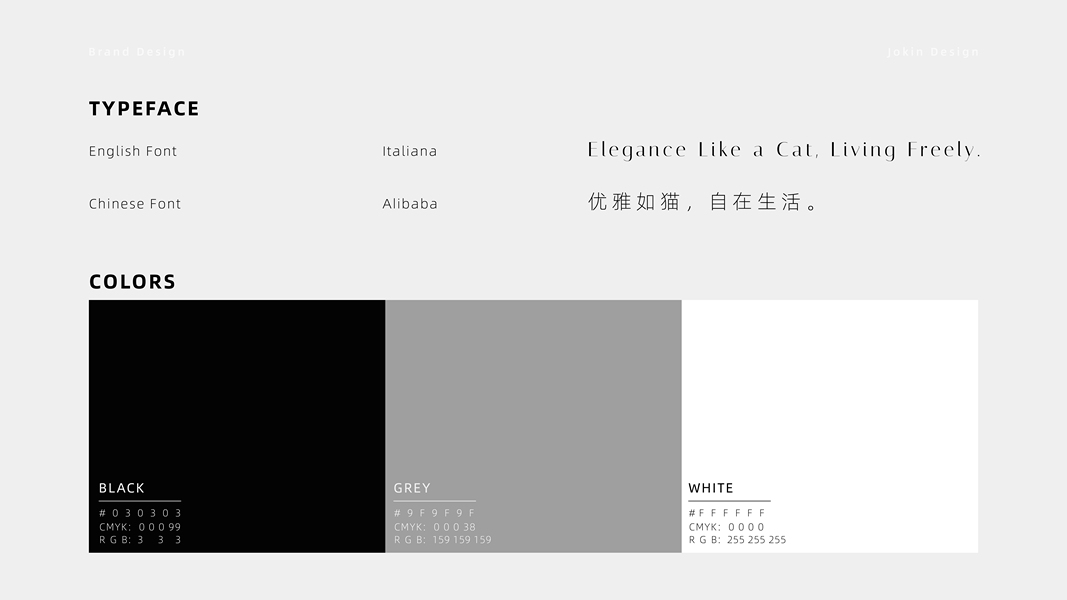Click the 'Brand Design' header text
The height and width of the screenshot is (600, 1067).
[137, 52]
